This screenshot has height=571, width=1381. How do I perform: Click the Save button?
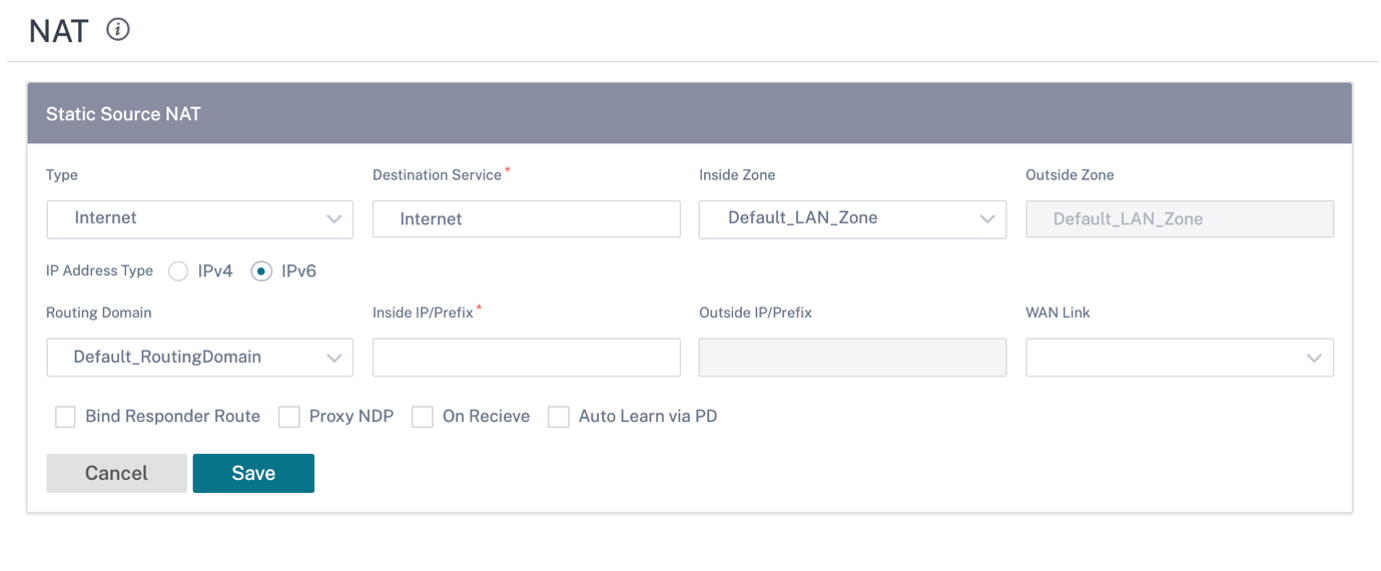253,473
